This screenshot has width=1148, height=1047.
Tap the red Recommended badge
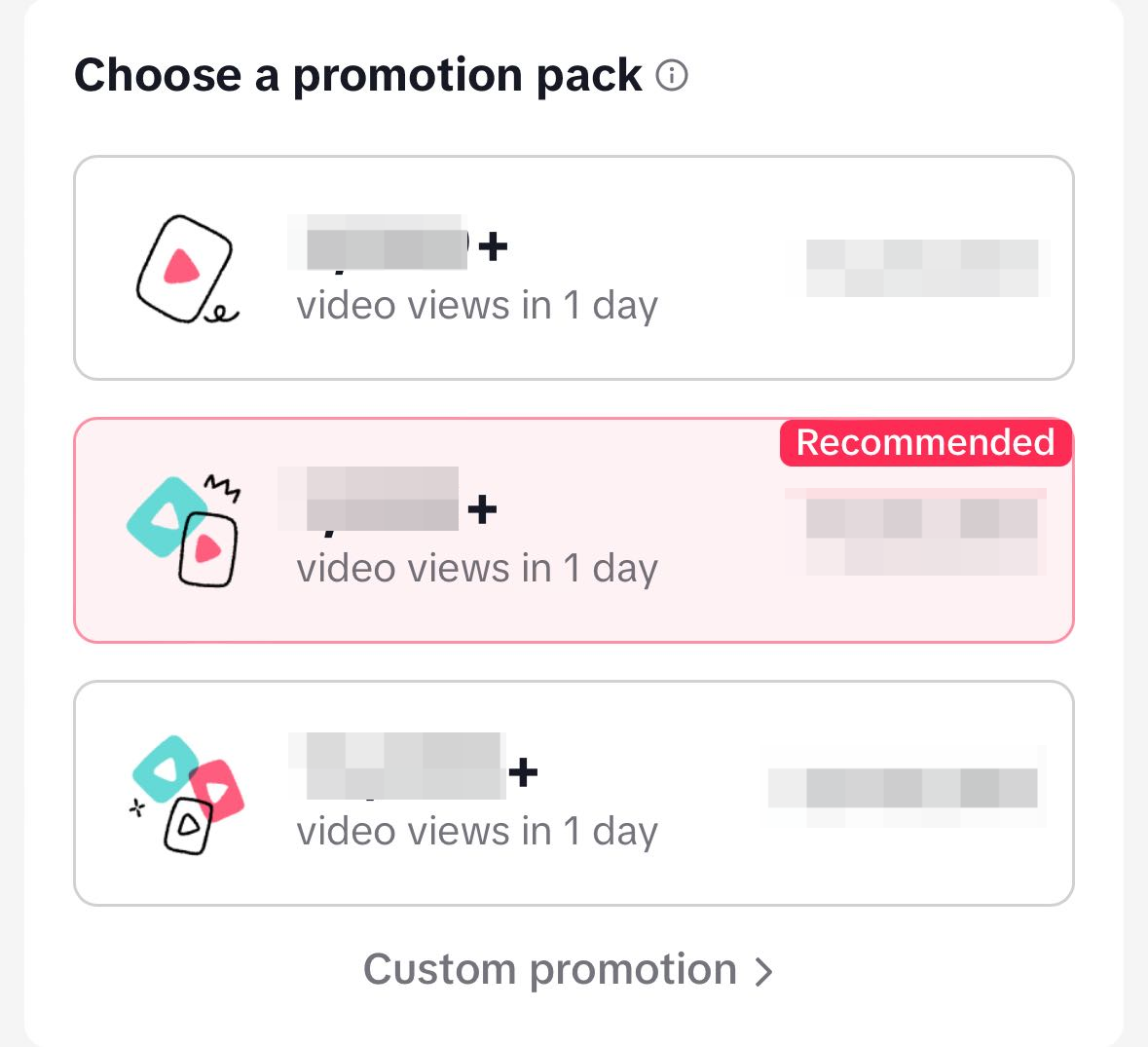coord(925,442)
